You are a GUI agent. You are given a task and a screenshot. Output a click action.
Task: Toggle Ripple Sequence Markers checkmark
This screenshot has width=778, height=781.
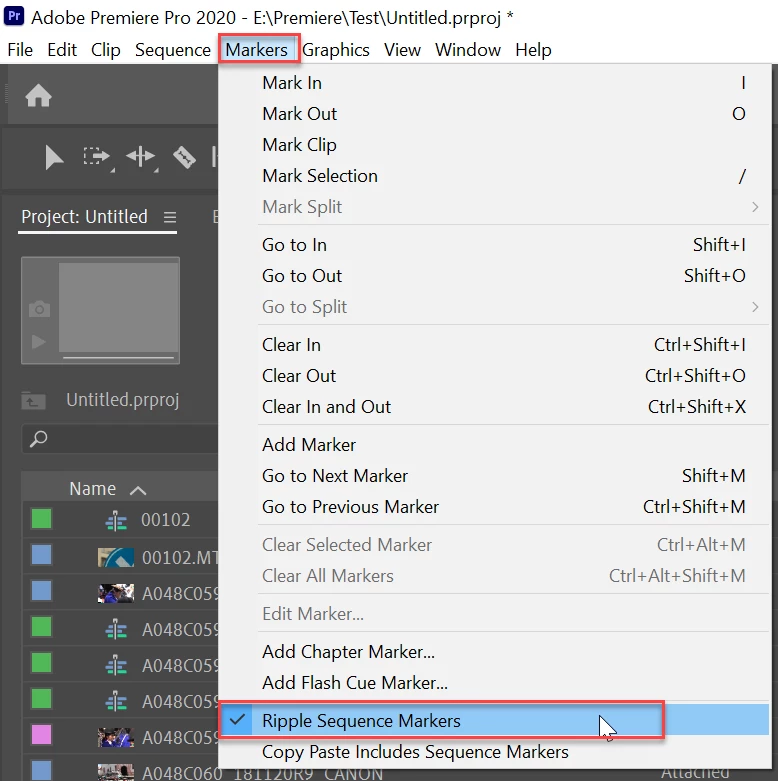(238, 719)
